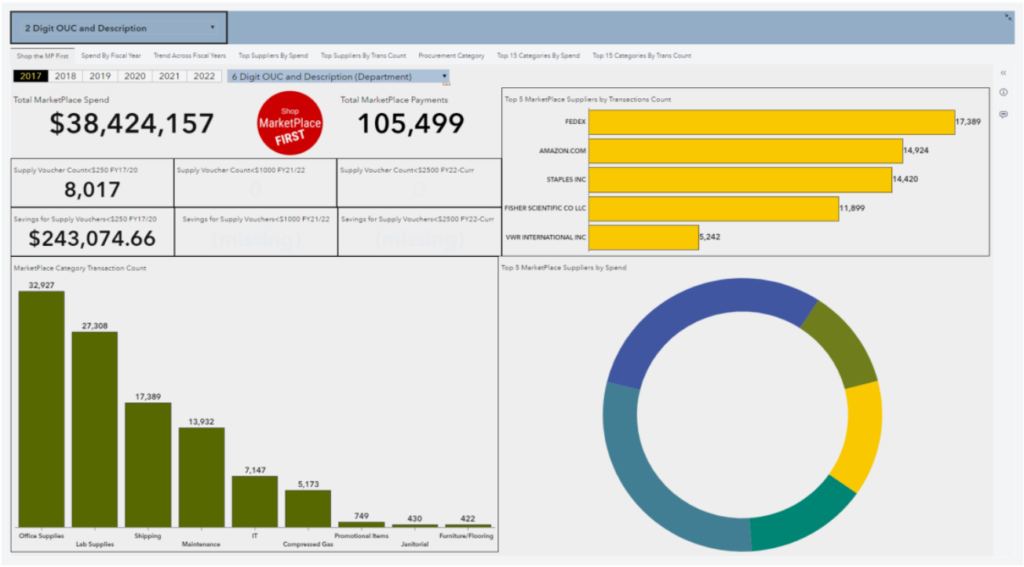Click the VWR INTERNATIONAL INC bar
The height and width of the screenshot is (567, 1024).
coord(643,237)
